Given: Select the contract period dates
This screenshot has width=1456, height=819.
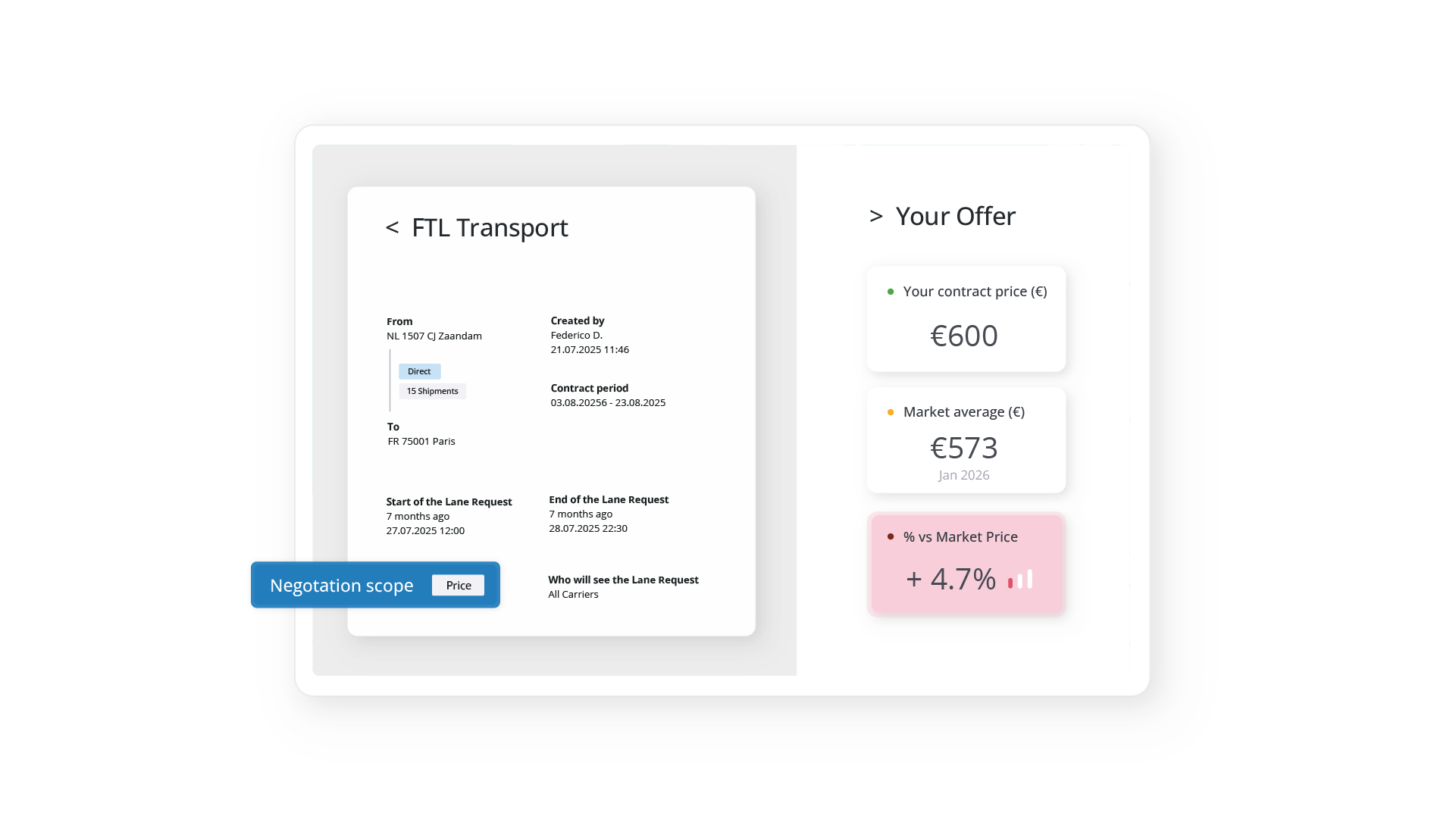Looking at the screenshot, I should tap(607, 402).
